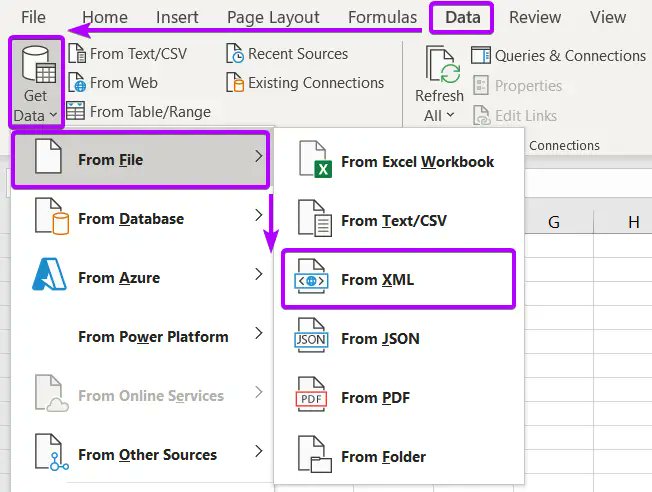Click the From Web globe icon
Image resolution: width=652 pixels, height=492 pixels.
(77, 82)
